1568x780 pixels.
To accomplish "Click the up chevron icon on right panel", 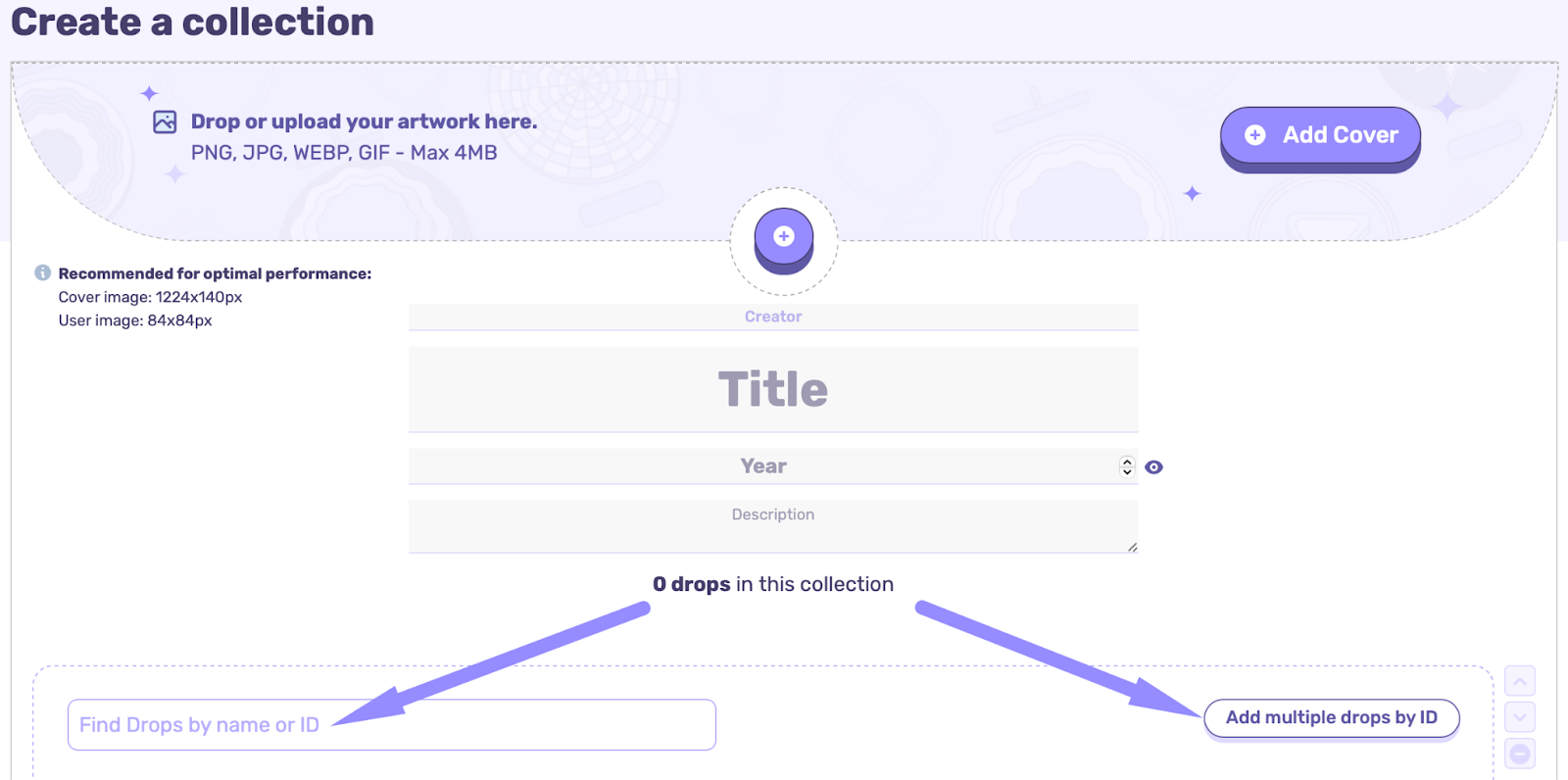I will pos(1520,681).
